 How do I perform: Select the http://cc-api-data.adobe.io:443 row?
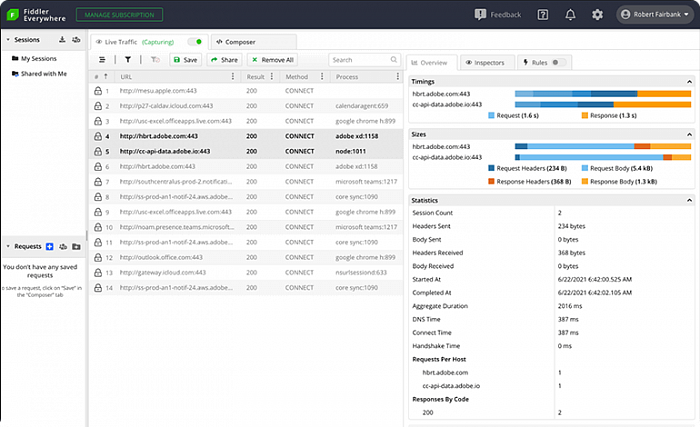pyautogui.click(x=246, y=151)
